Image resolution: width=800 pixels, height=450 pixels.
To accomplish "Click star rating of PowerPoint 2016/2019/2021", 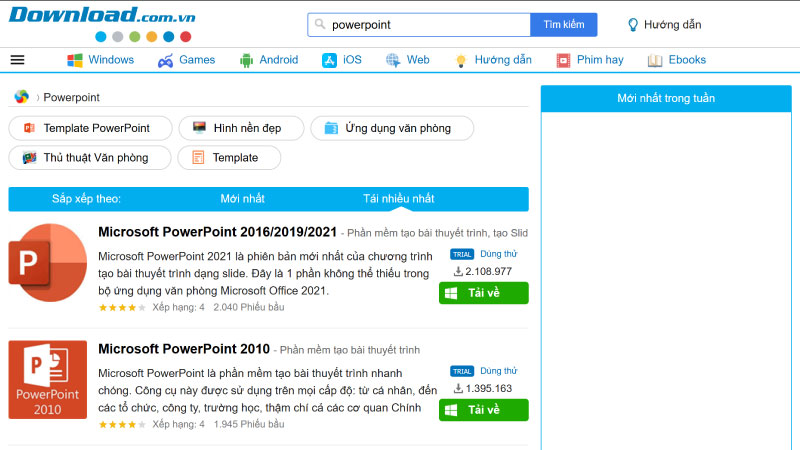I will pos(122,307).
